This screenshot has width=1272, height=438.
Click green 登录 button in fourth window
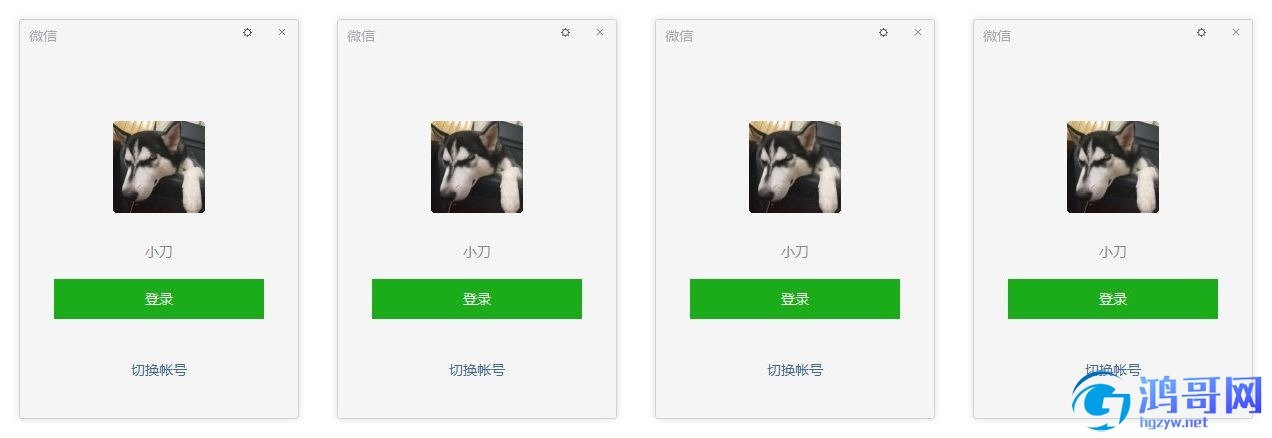[x=1113, y=299]
